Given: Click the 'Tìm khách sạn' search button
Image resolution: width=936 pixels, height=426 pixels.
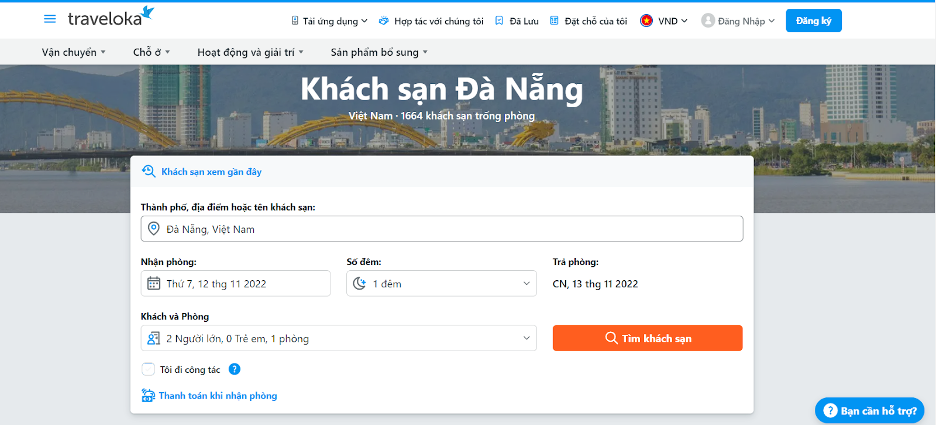Looking at the screenshot, I should coord(647,338).
